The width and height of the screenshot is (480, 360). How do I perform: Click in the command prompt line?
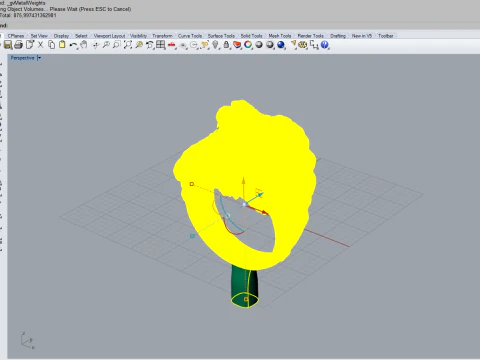(240, 26)
